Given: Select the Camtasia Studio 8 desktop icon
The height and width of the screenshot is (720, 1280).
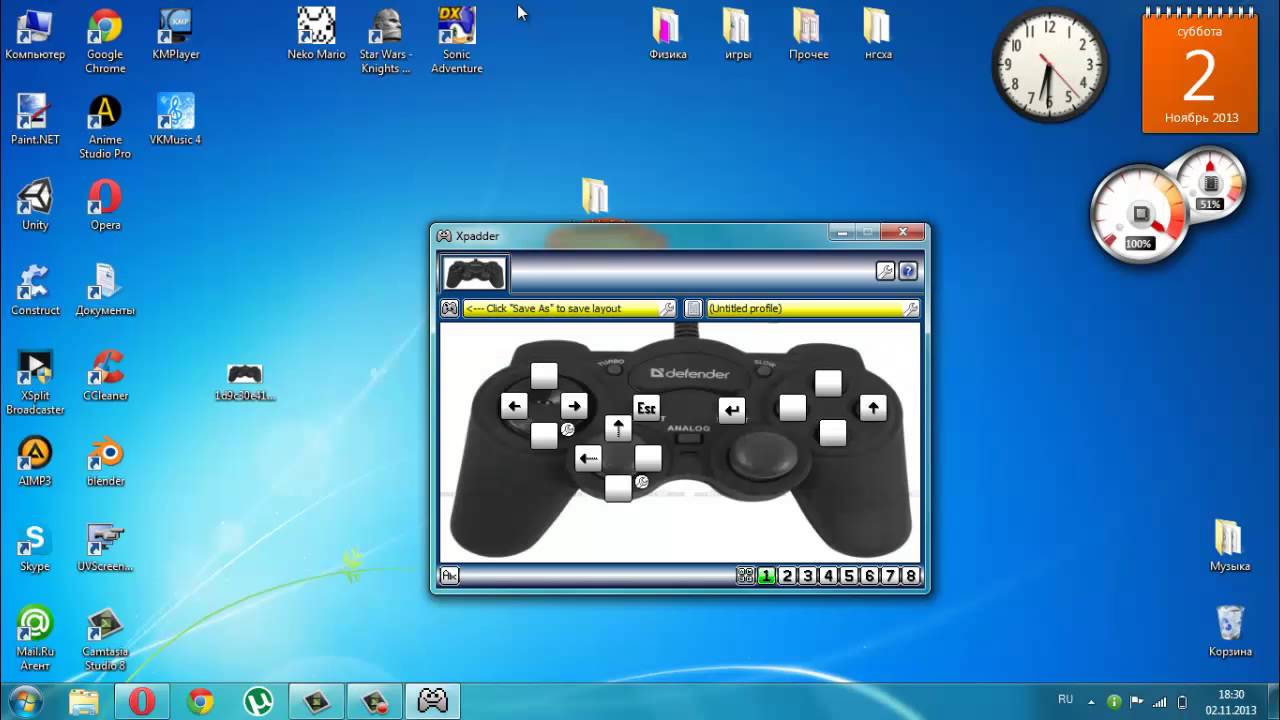Looking at the screenshot, I should point(105,639).
